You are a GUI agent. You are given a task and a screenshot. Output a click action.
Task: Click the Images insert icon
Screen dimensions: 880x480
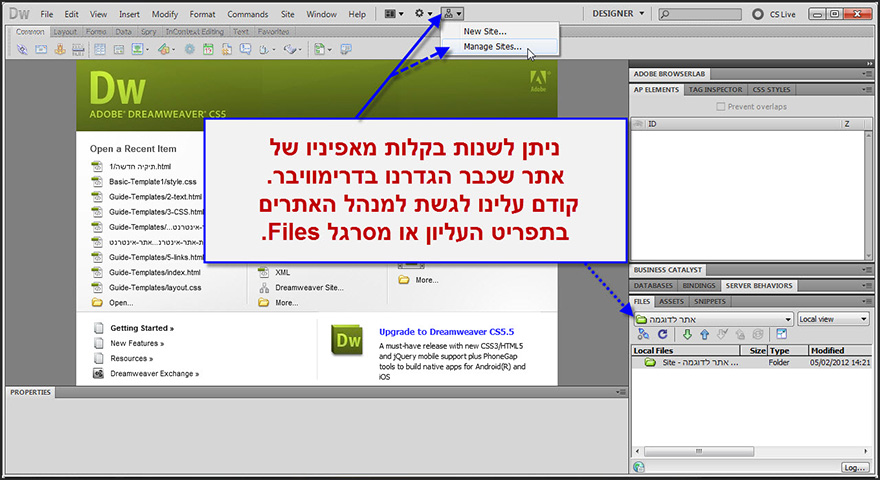137,49
